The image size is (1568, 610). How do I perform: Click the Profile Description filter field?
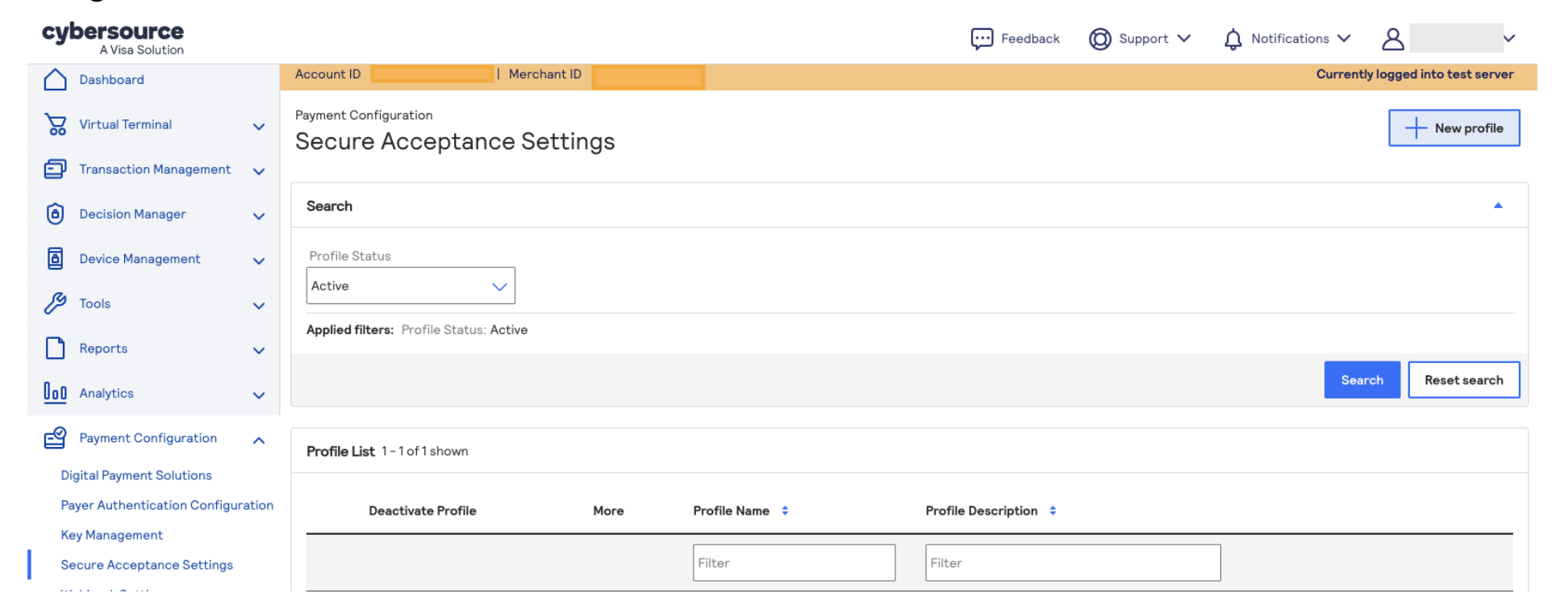tap(1073, 562)
